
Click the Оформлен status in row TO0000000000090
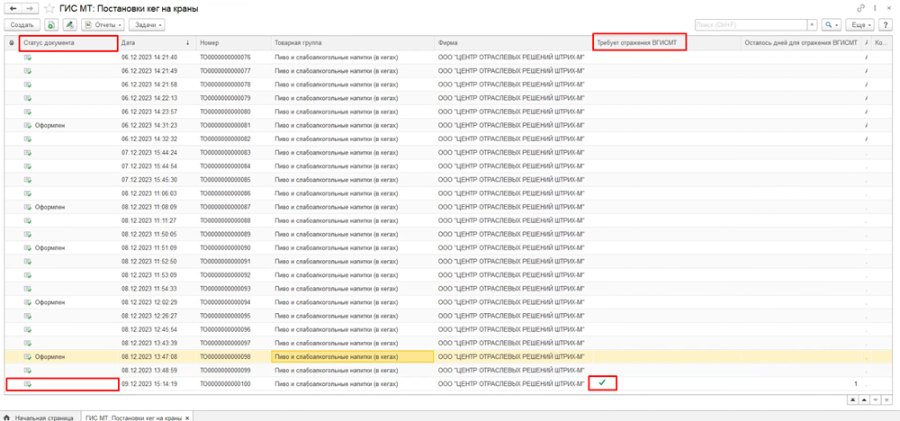tap(50, 248)
